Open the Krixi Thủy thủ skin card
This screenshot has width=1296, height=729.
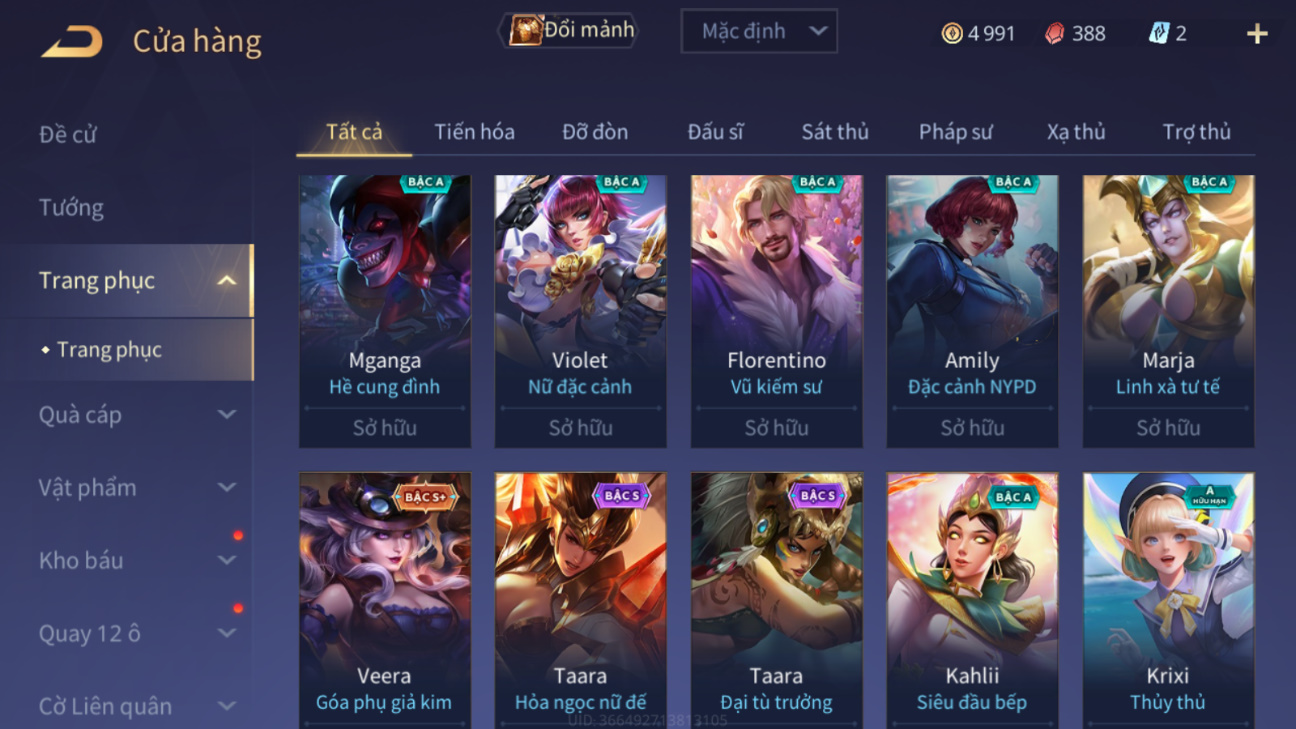coord(1168,600)
